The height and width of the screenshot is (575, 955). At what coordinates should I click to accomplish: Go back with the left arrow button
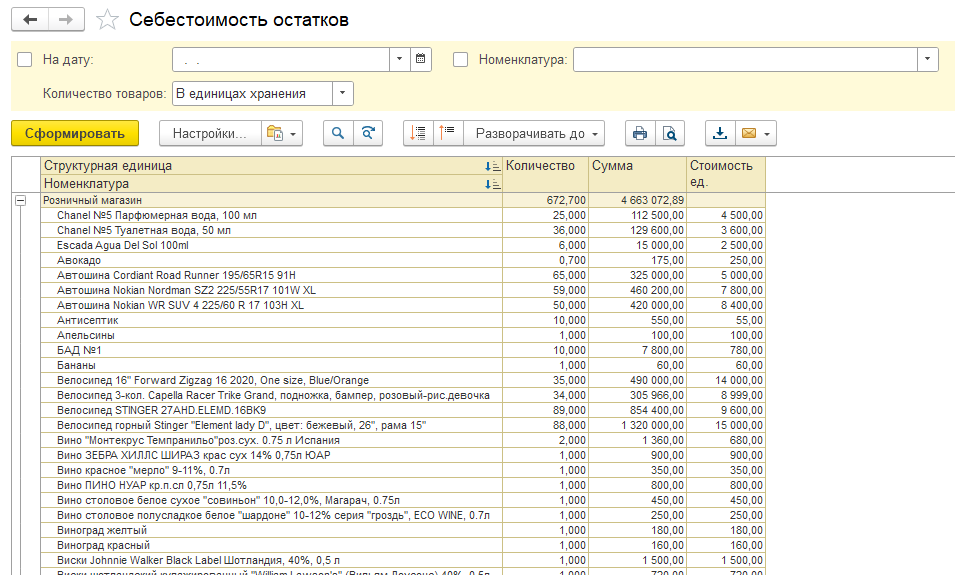tap(30, 19)
